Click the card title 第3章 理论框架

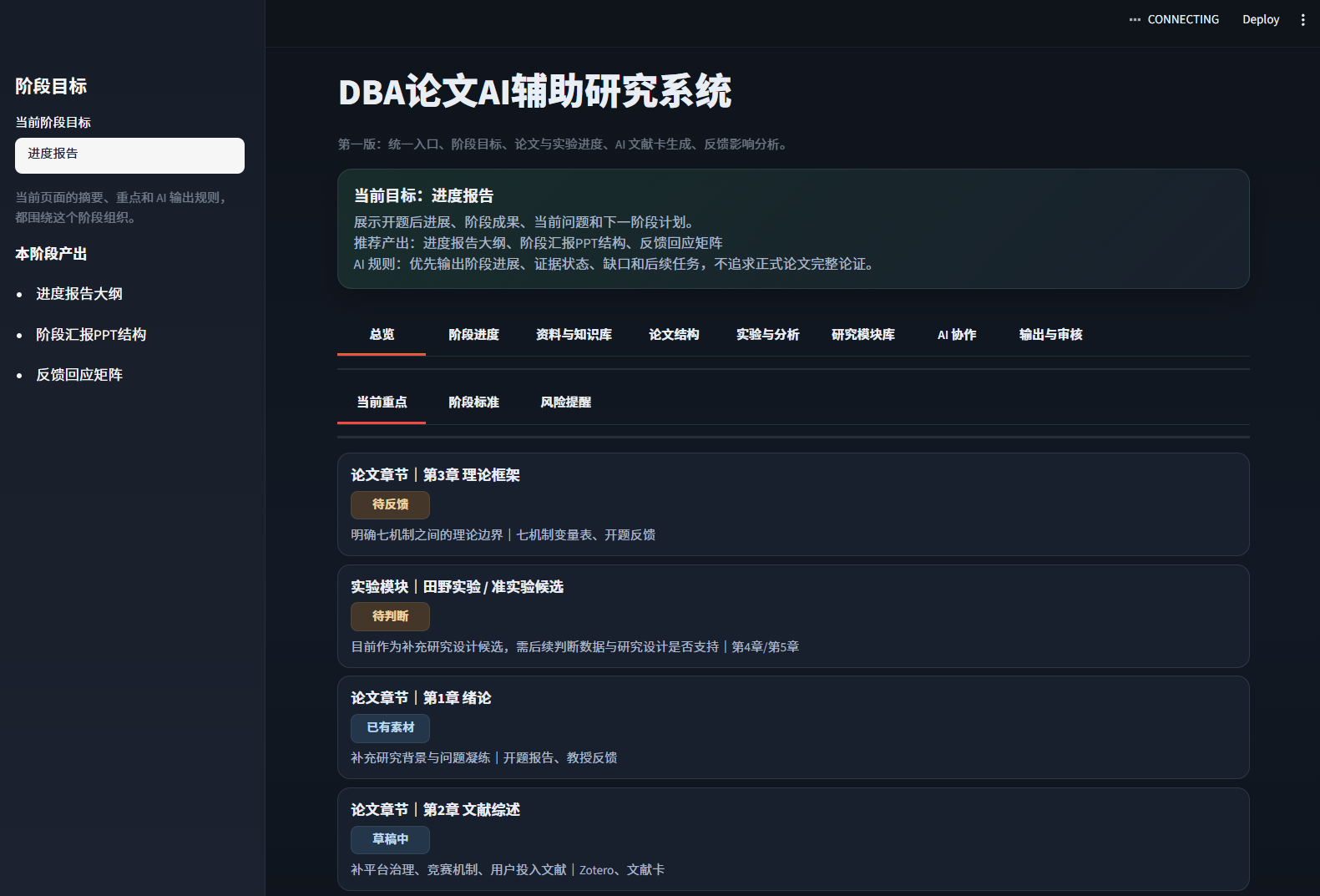click(x=471, y=475)
